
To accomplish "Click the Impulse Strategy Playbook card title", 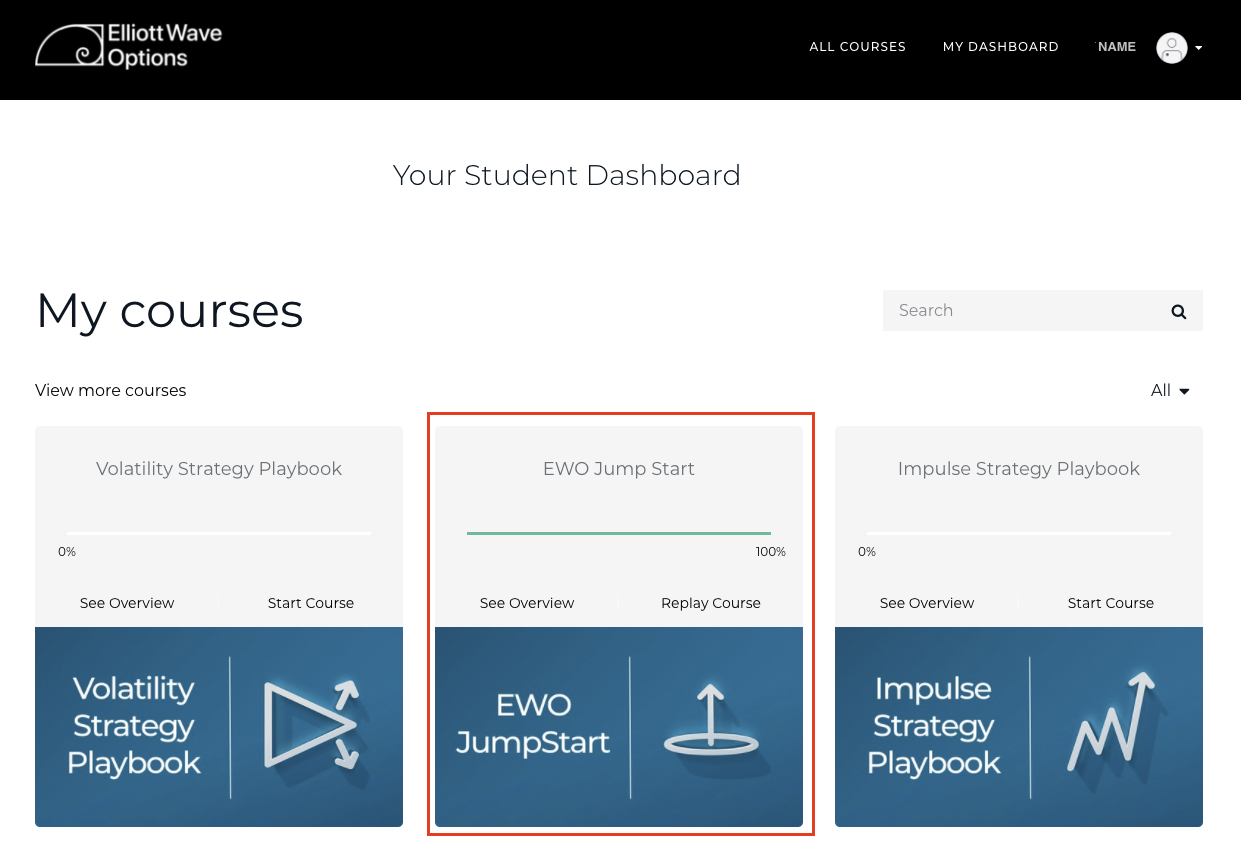I will (1019, 468).
